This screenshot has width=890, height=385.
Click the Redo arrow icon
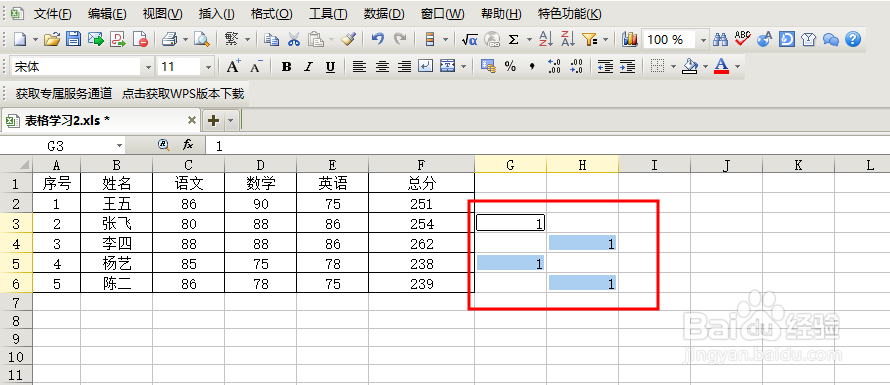pos(400,39)
